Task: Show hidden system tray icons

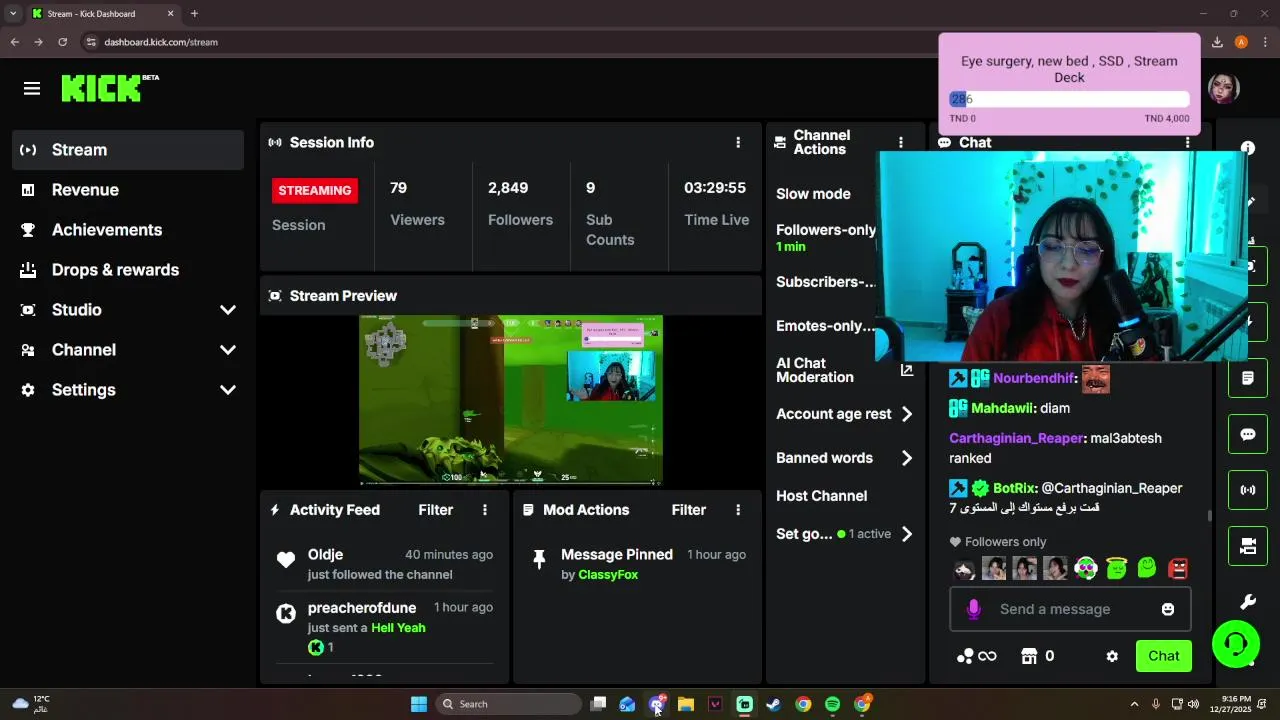Action: coord(1134,704)
